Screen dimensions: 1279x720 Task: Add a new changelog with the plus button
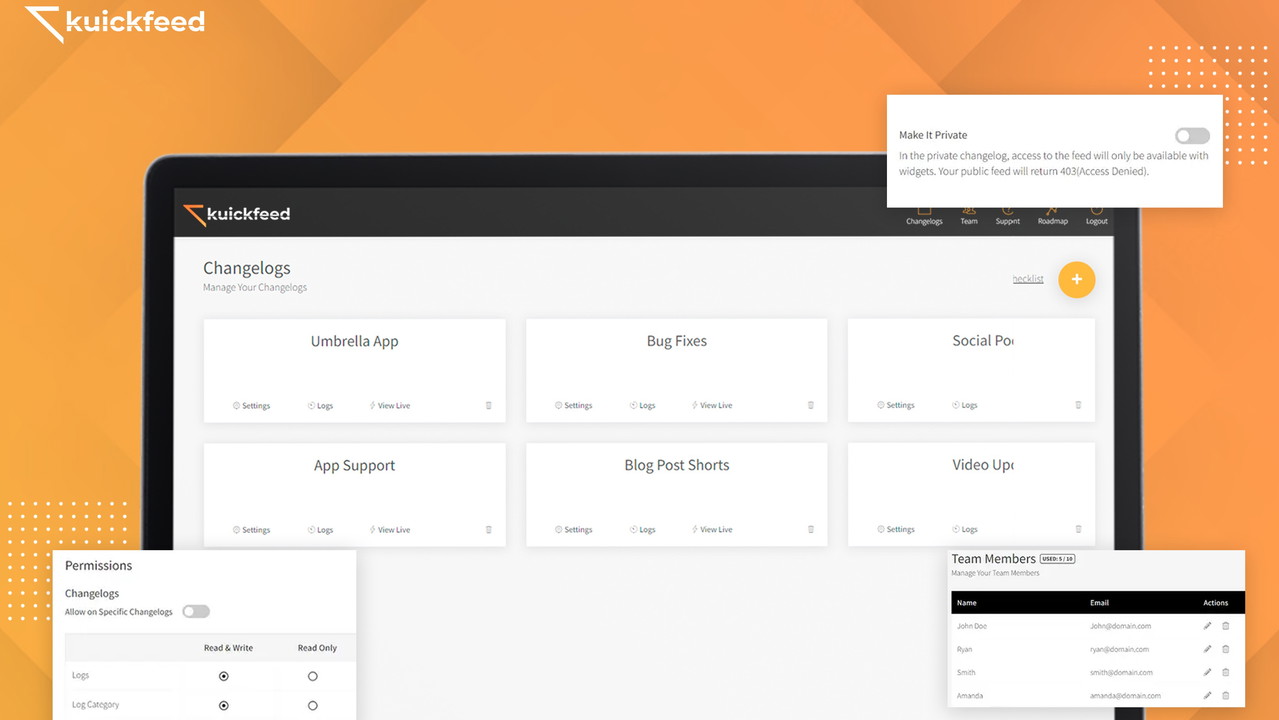(1077, 280)
